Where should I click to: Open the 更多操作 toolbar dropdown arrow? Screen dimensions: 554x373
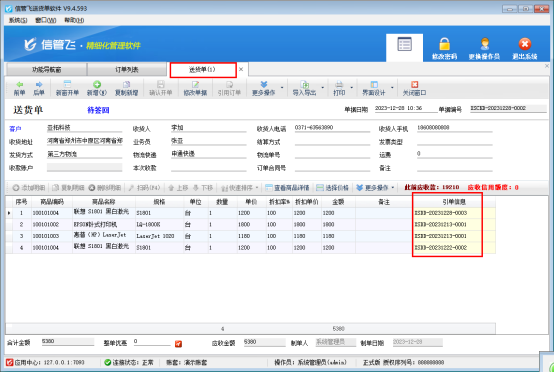(282, 88)
